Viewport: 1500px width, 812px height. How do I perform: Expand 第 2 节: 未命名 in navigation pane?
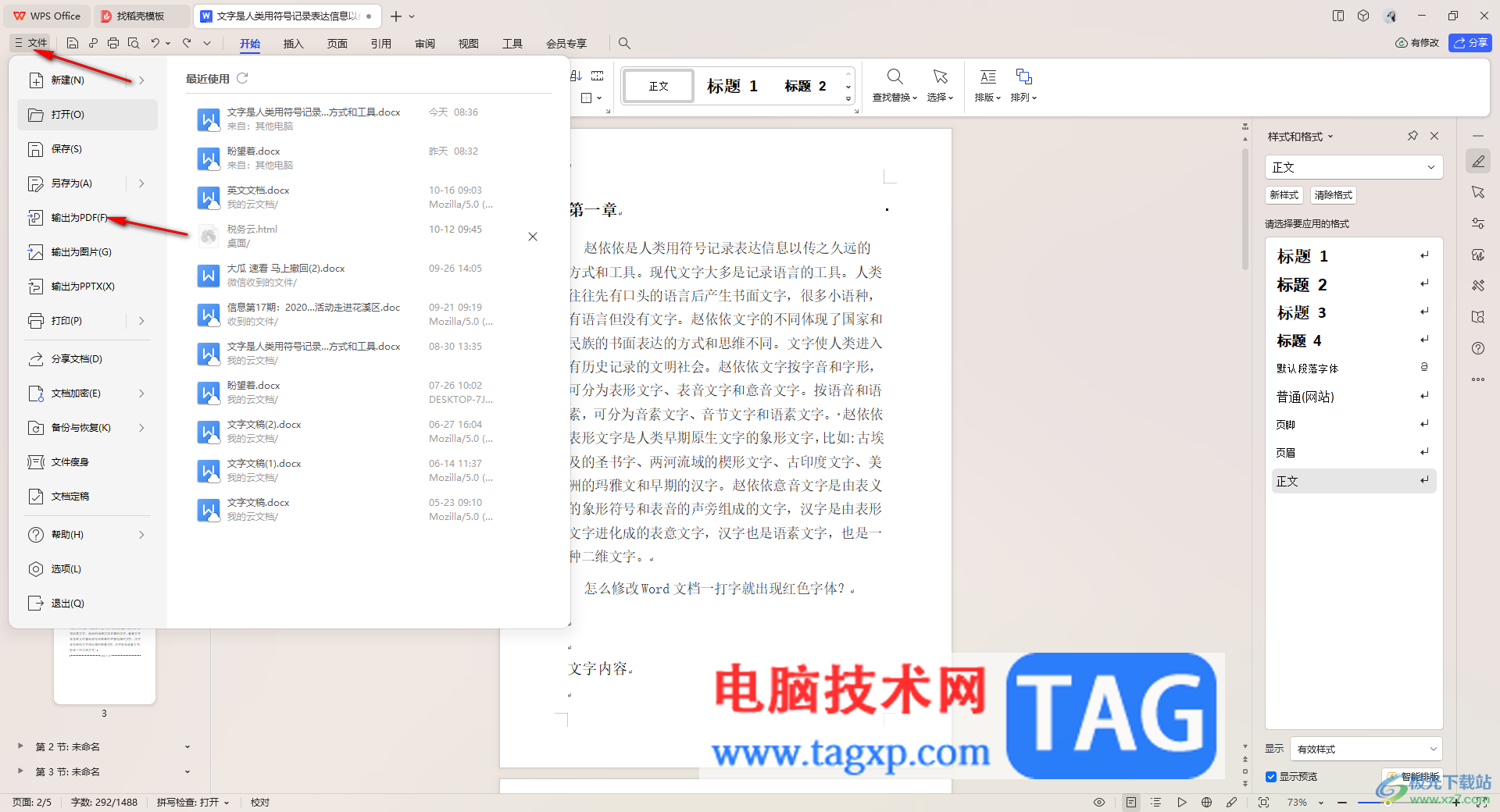(20, 746)
